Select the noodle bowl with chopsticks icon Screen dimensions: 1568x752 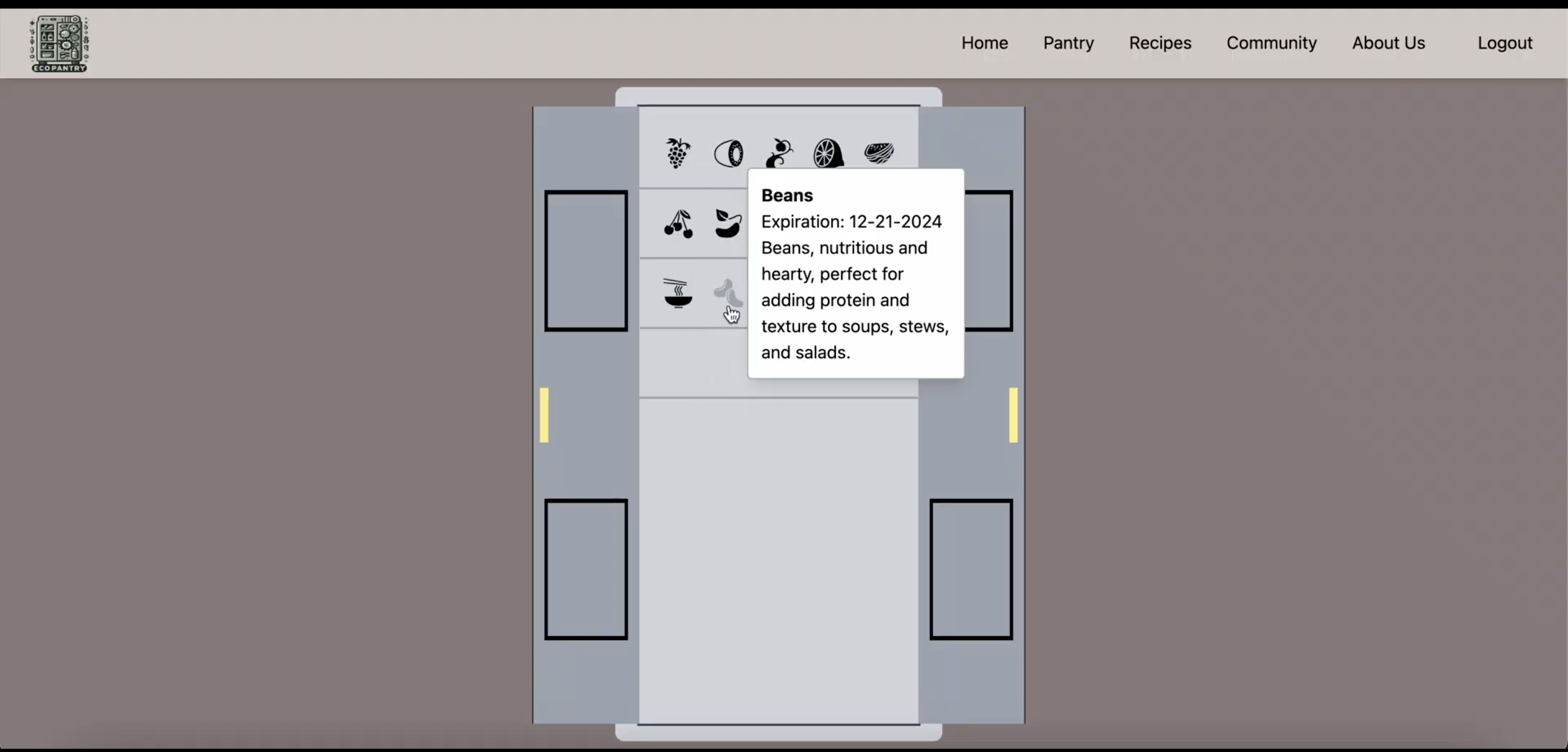(677, 293)
